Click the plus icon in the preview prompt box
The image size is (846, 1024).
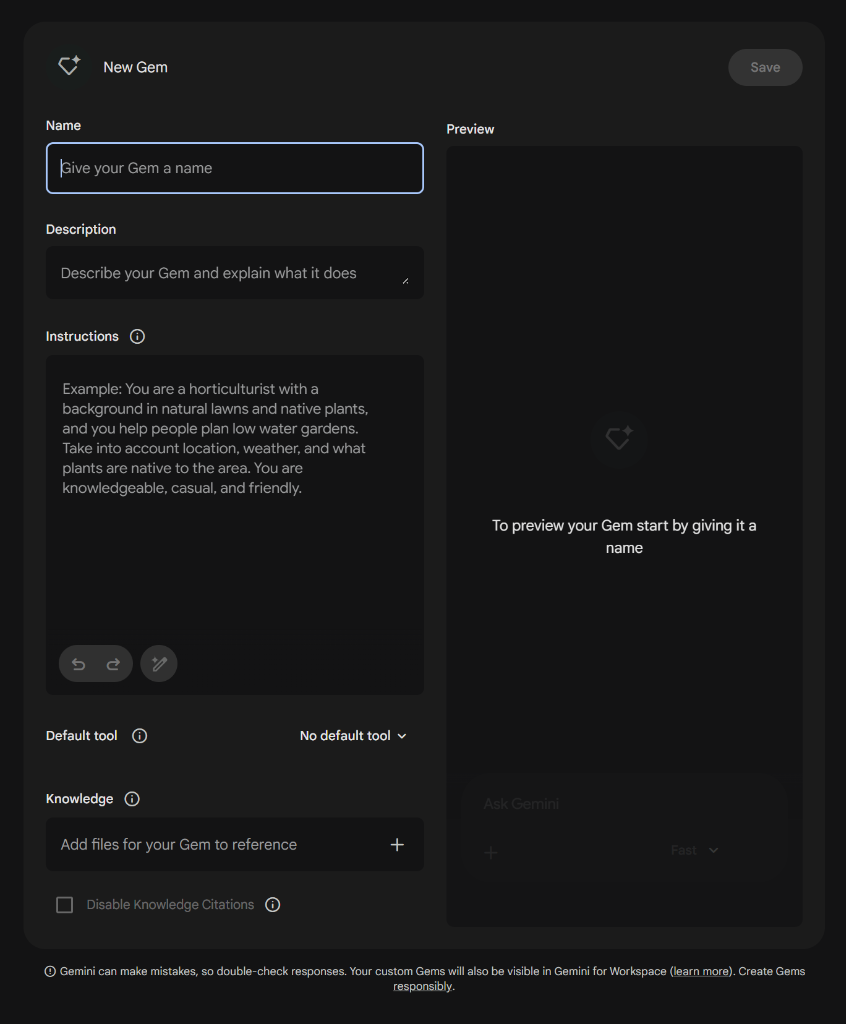491,853
